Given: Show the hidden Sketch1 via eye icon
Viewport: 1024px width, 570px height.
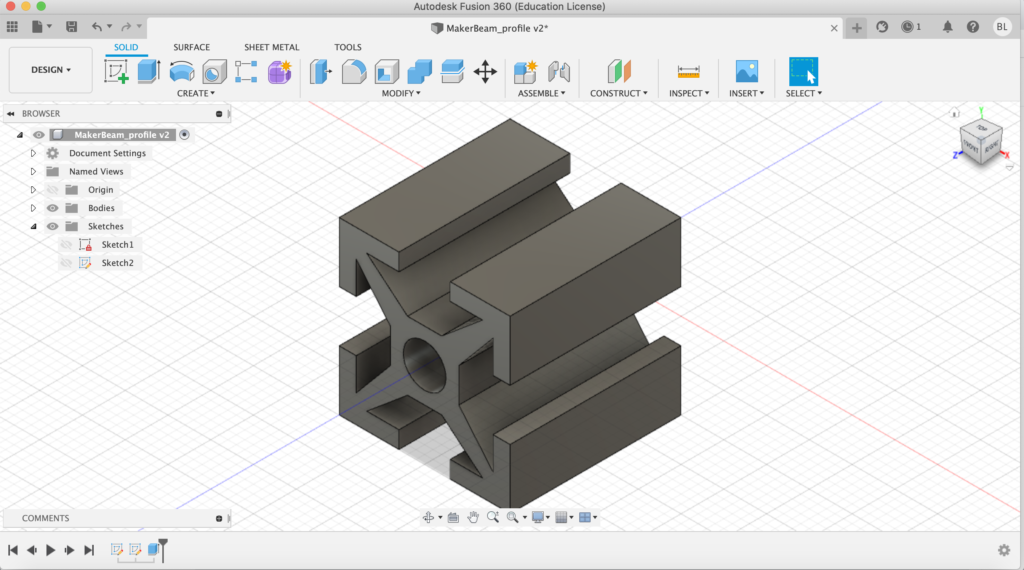Looking at the screenshot, I should pyautogui.click(x=66, y=244).
